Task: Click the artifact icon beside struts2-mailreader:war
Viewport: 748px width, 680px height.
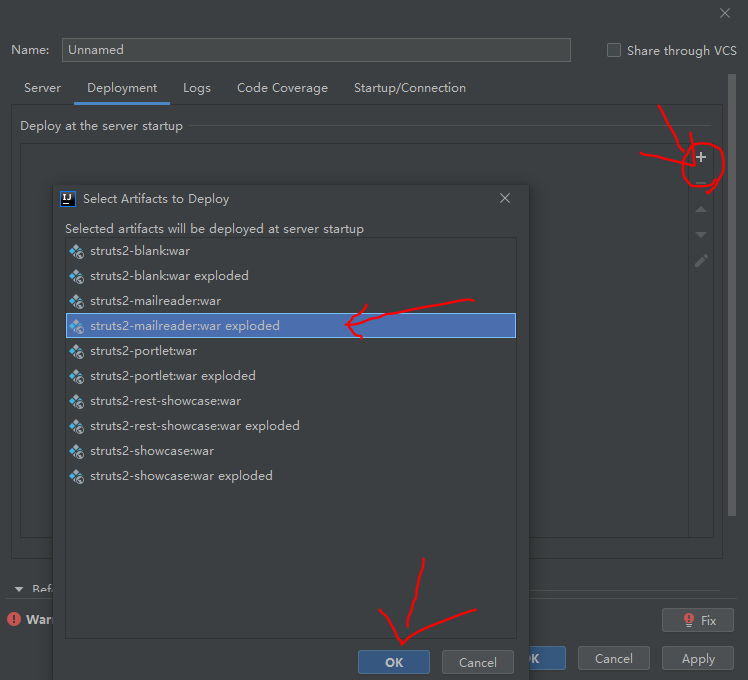Action: [76, 301]
